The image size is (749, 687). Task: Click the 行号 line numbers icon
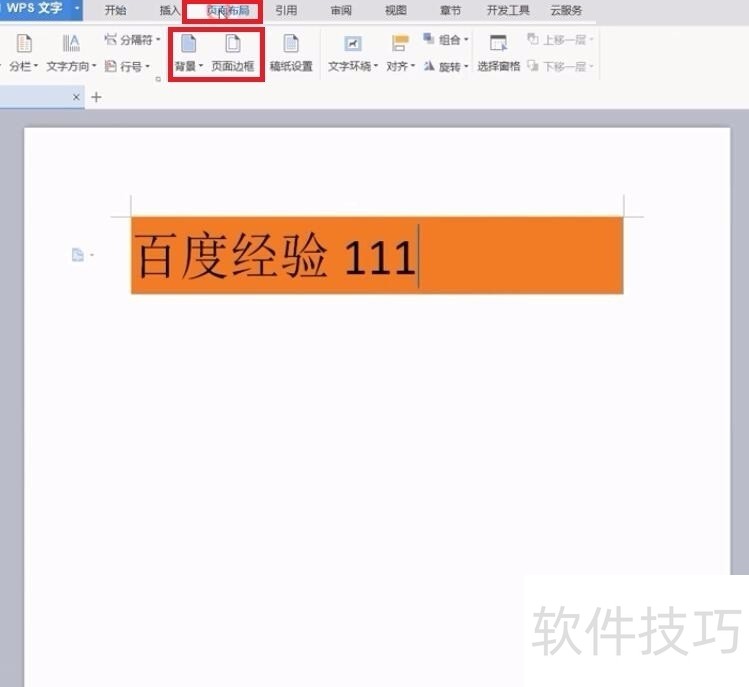(x=110, y=66)
